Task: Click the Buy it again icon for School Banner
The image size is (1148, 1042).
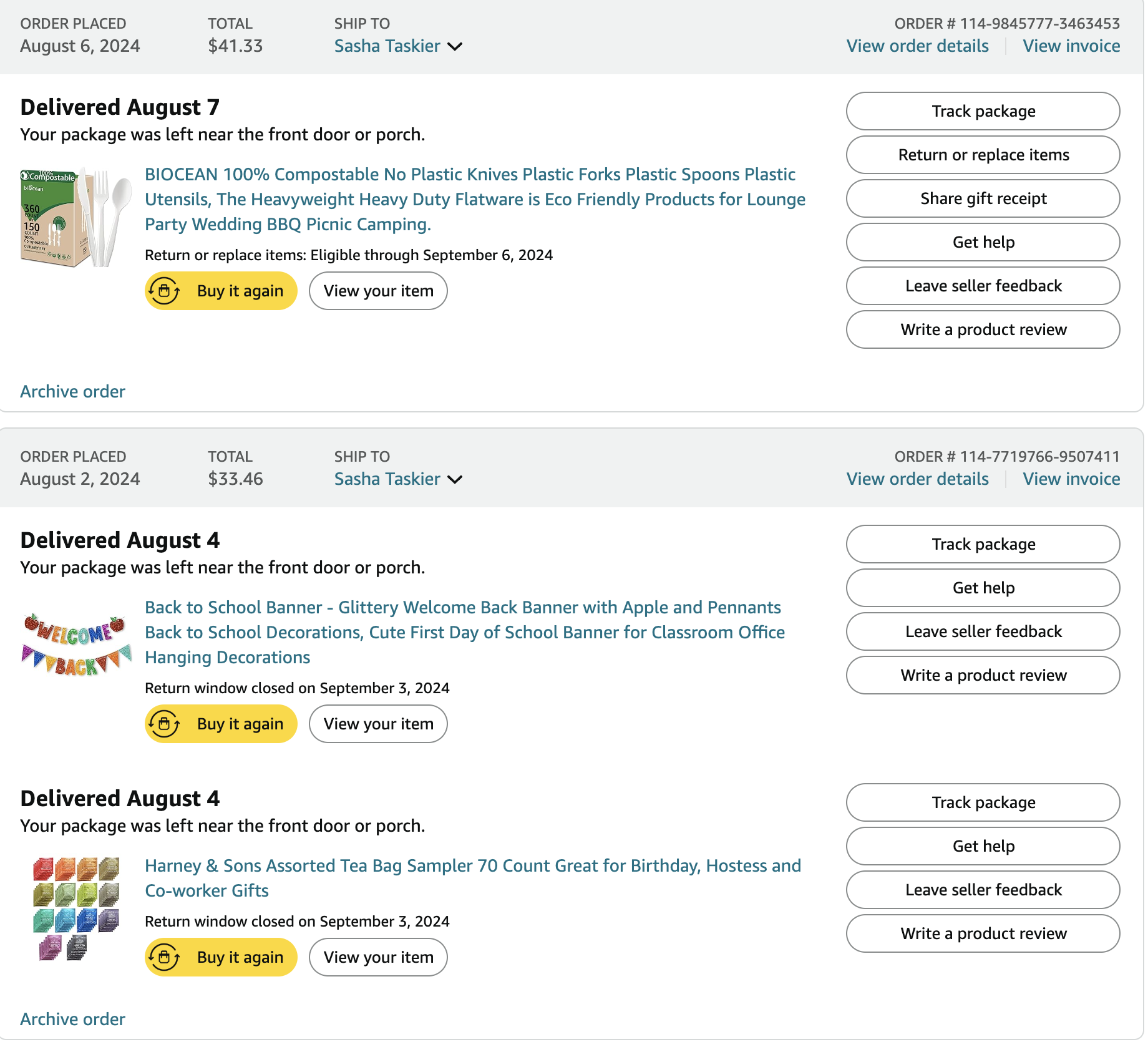Action: pyautogui.click(x=165, y=724)
